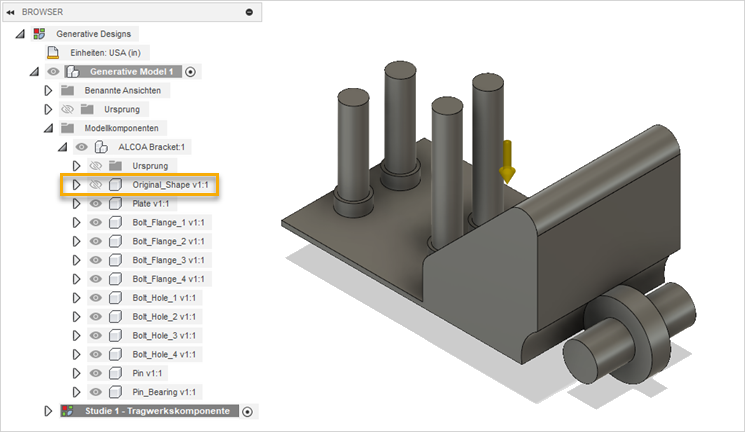Click the Bolt_Hole_2 v1:1 body icon

[x=115, y=317]
